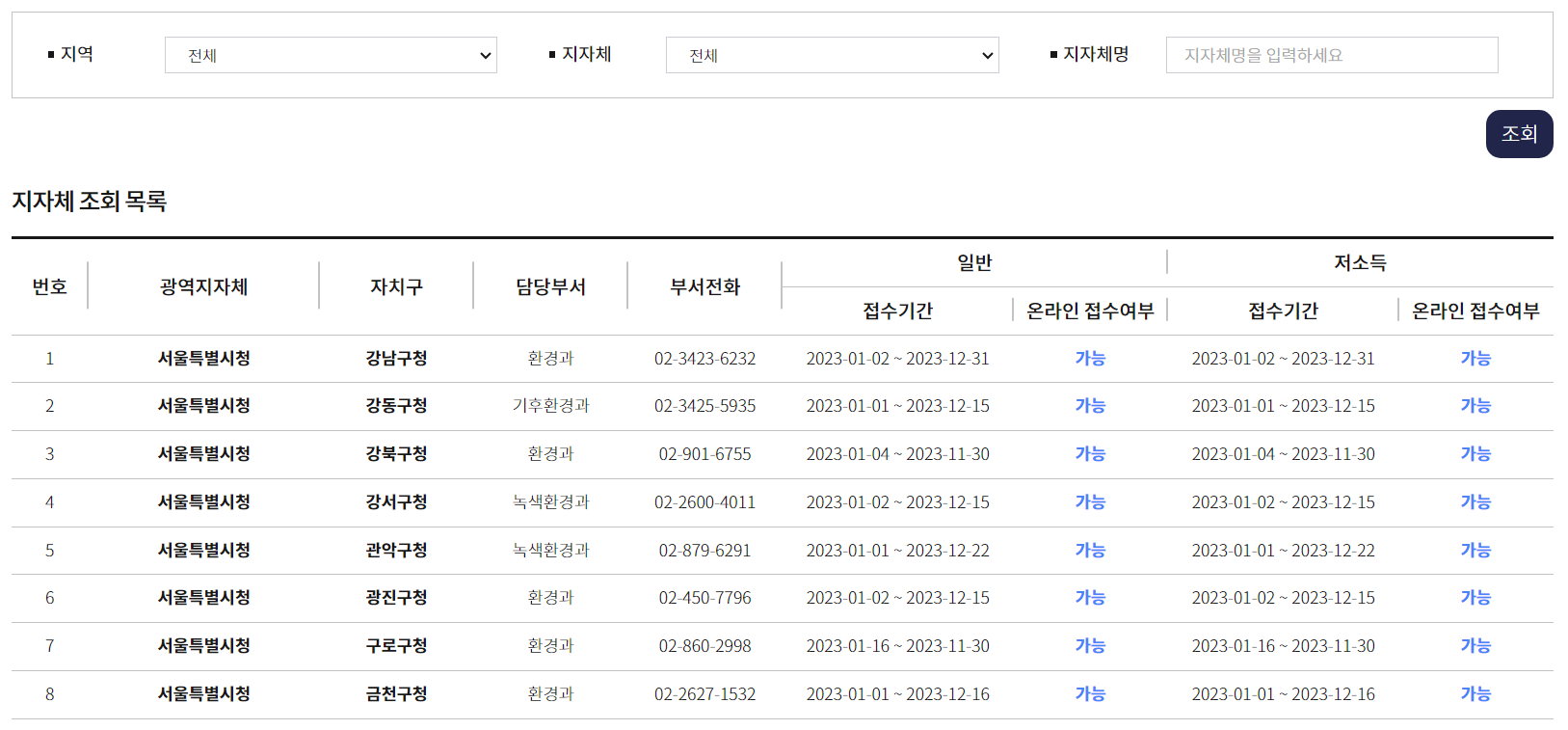1568x730 pixels.
Task: Open 일반 가능 link in 강동구청 row
Action: pyautogui.click(x=1090, y=406)
